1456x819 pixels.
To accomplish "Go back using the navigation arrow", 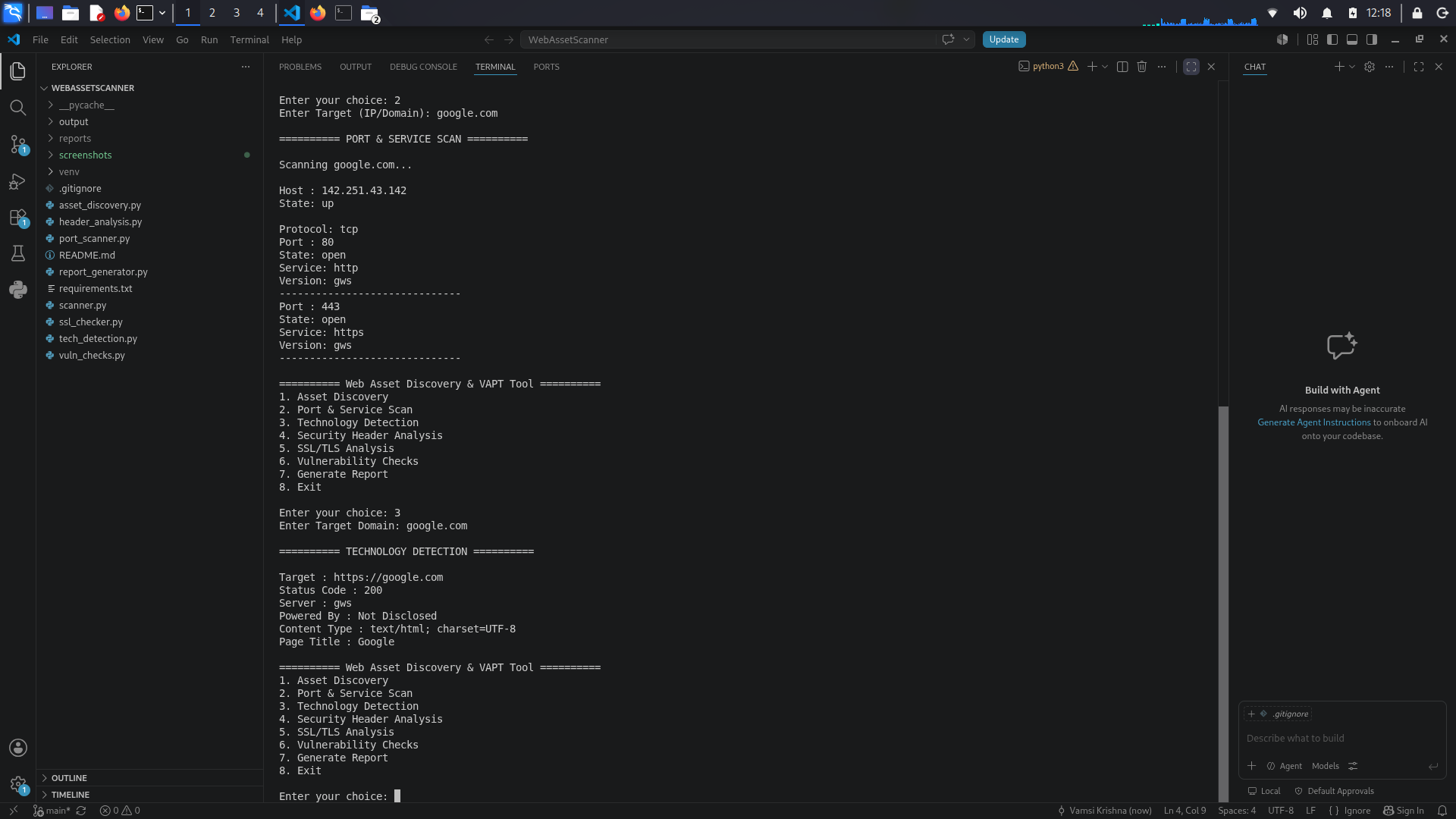I will coord(489,39).
